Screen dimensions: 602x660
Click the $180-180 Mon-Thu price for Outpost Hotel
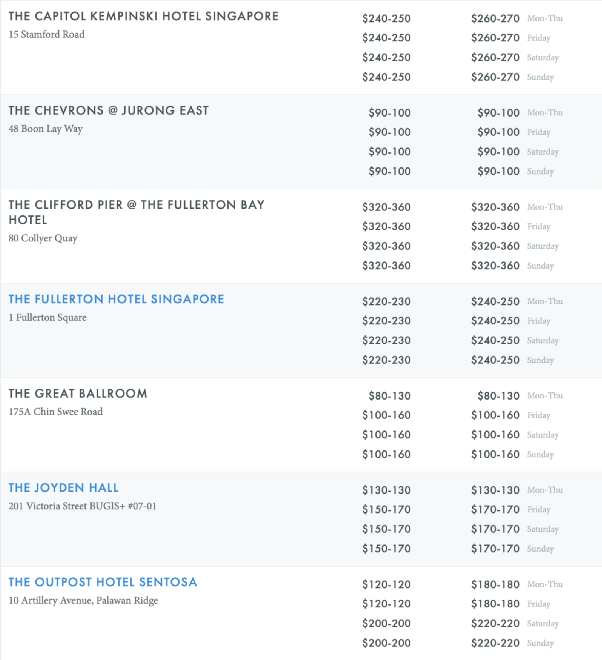click(495, 584)
